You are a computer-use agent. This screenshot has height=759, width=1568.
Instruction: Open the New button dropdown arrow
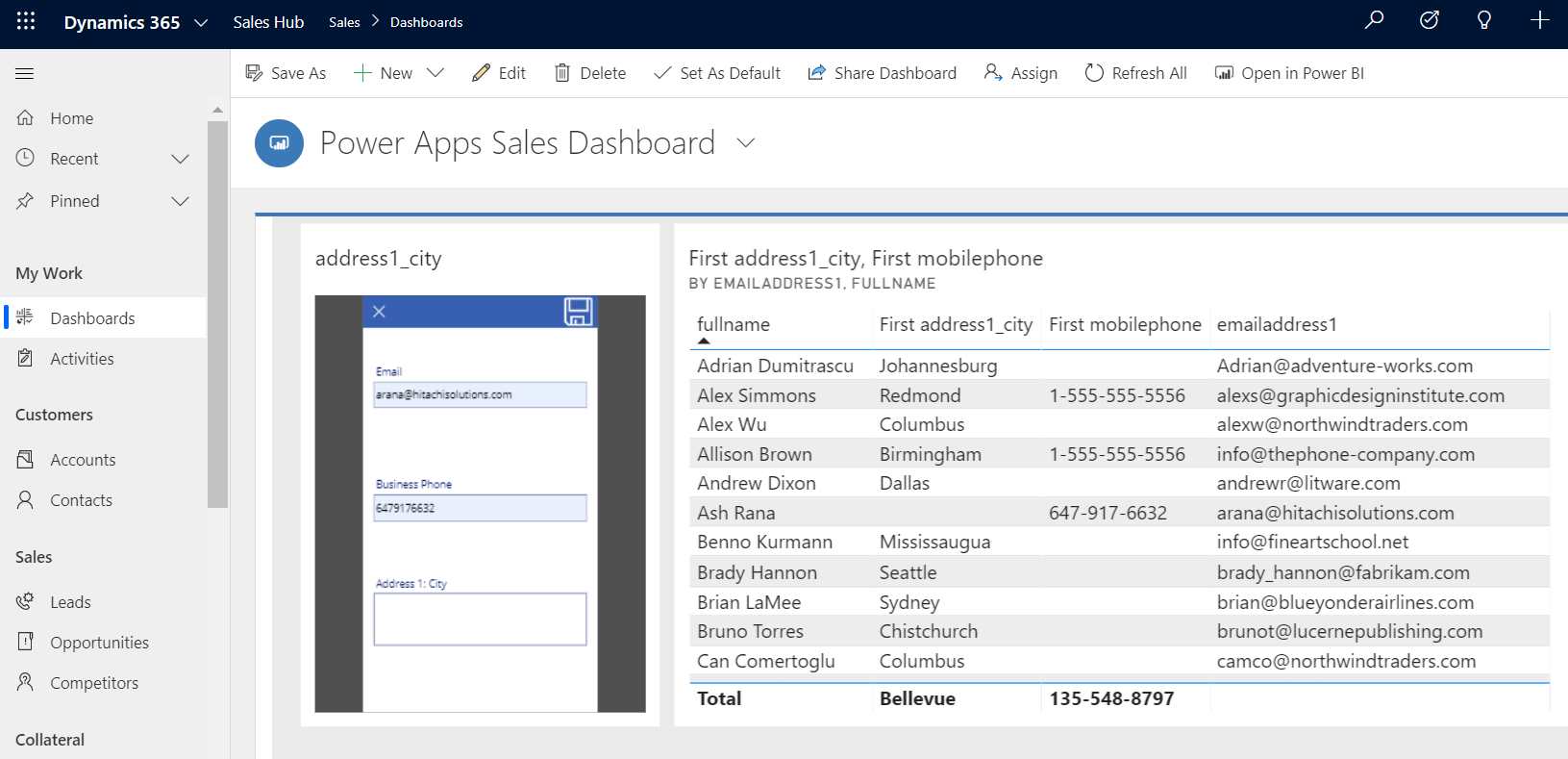436,73
